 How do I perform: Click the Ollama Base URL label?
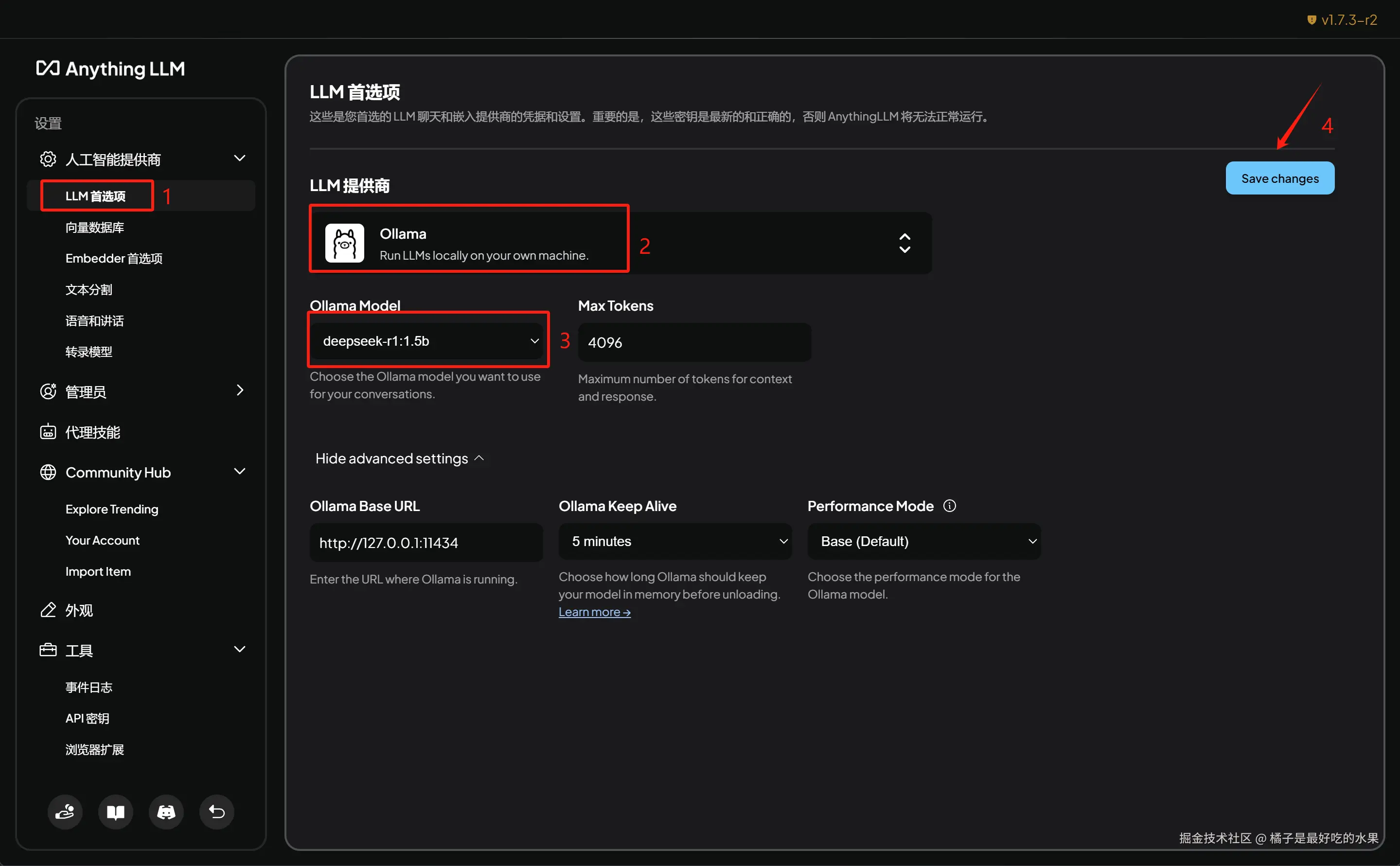pyautogui.click(x=365, y=506)
